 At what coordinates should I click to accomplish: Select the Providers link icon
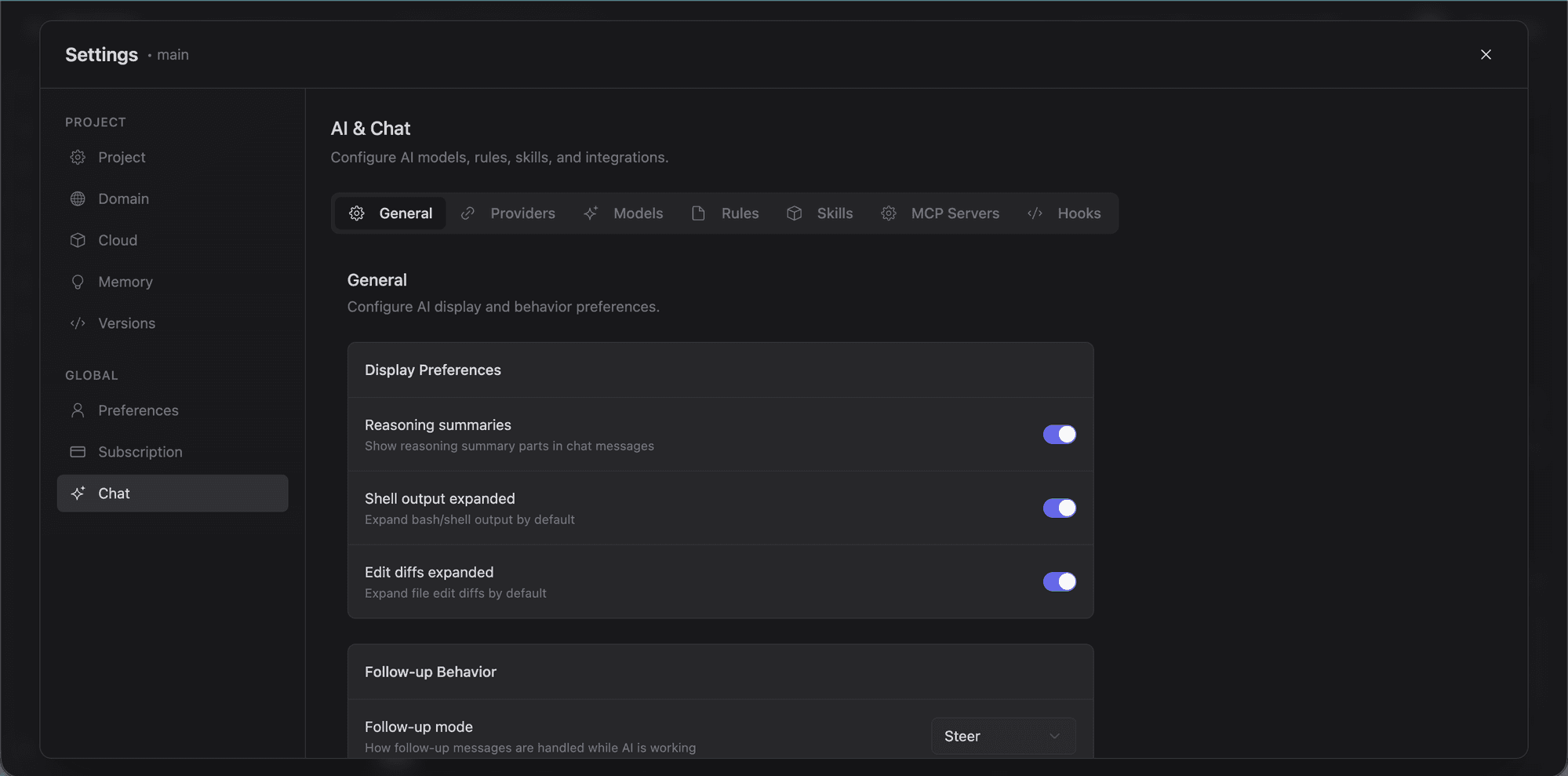pyautogui.click(x=467, y=213)
